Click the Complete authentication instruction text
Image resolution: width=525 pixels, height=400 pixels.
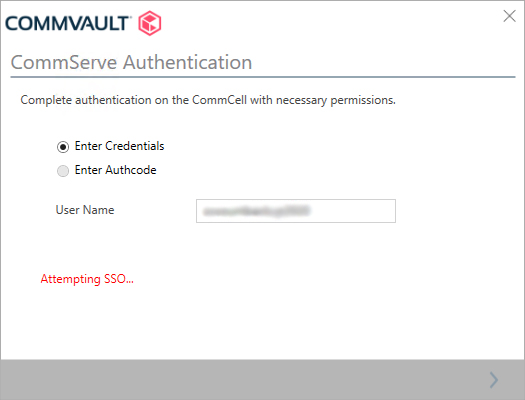(x=208, y=100)
